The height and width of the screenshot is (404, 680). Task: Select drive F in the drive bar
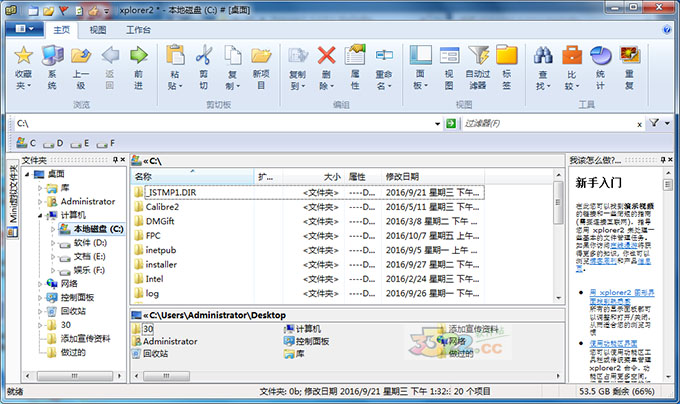(x=106, y=143)
